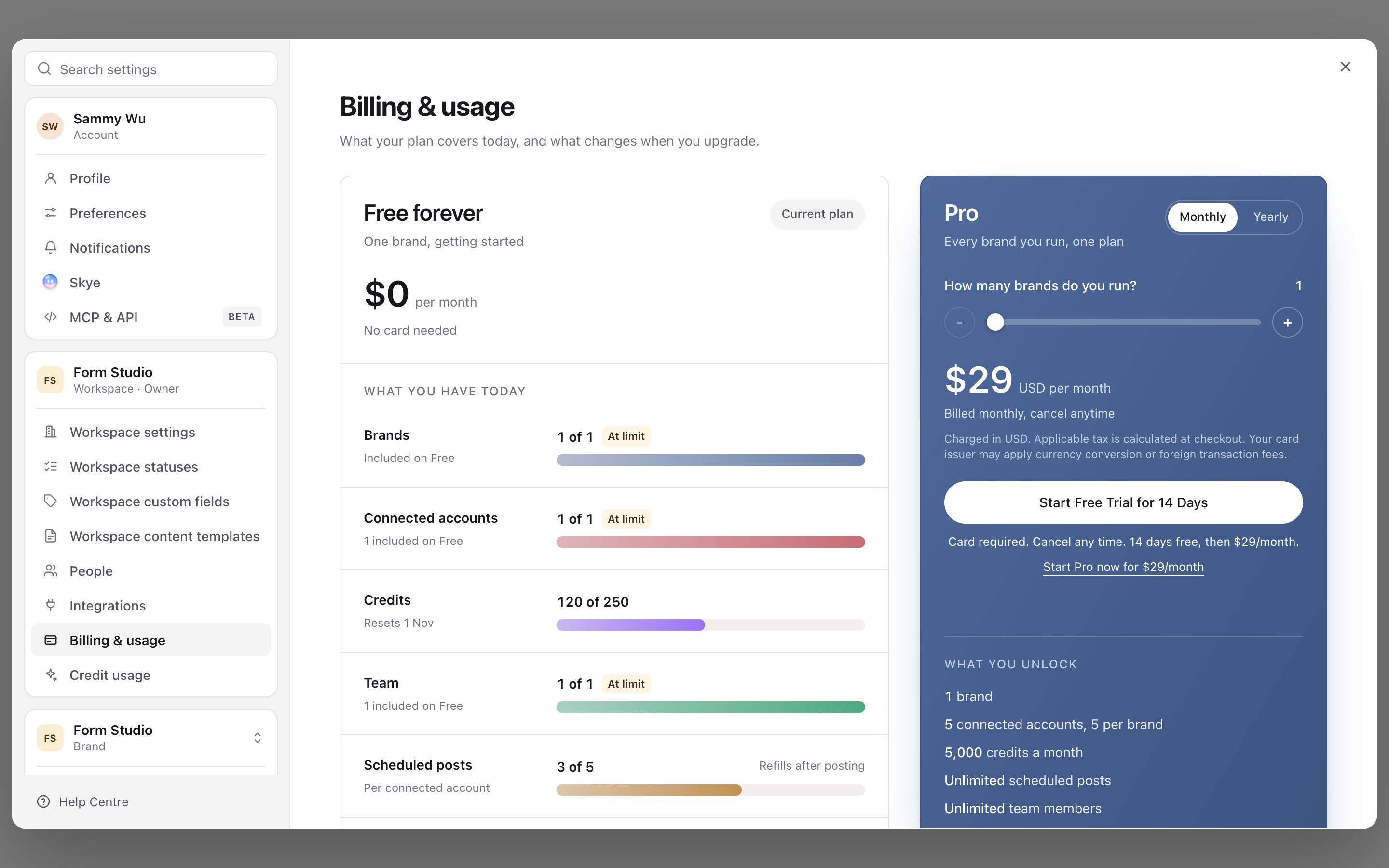The image size is (1389, 868).
Task: Click the 'Resets 1 Nov' text
Action: 398,623
